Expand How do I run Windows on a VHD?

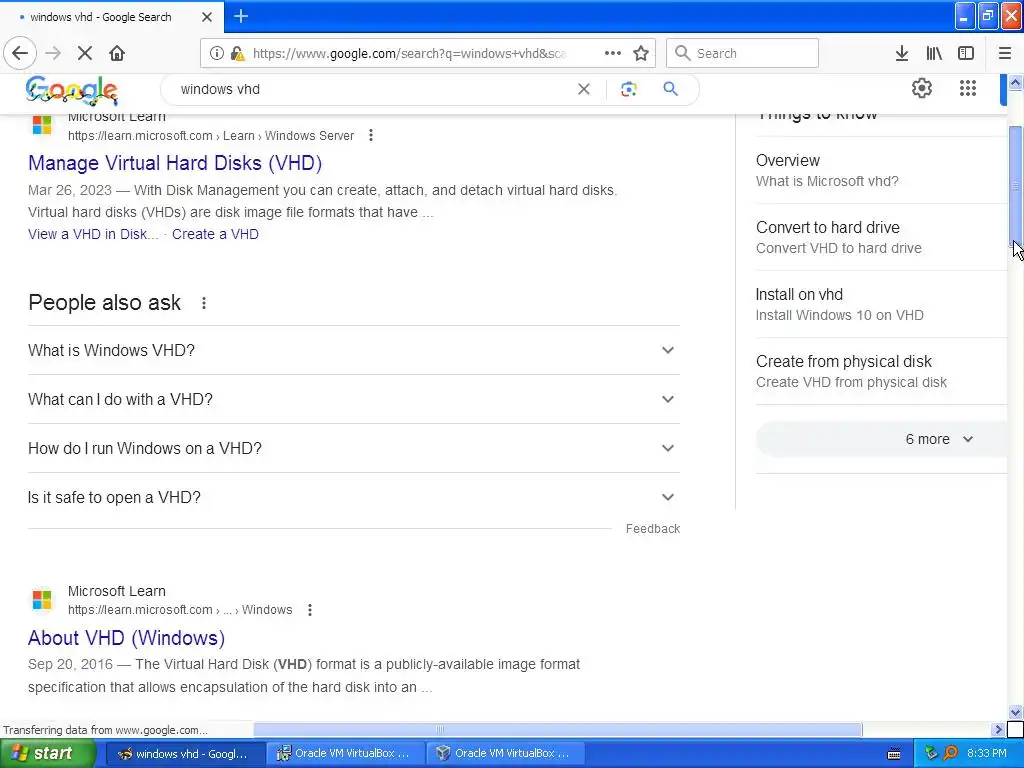pyautogui.click(x=353, y=448)
